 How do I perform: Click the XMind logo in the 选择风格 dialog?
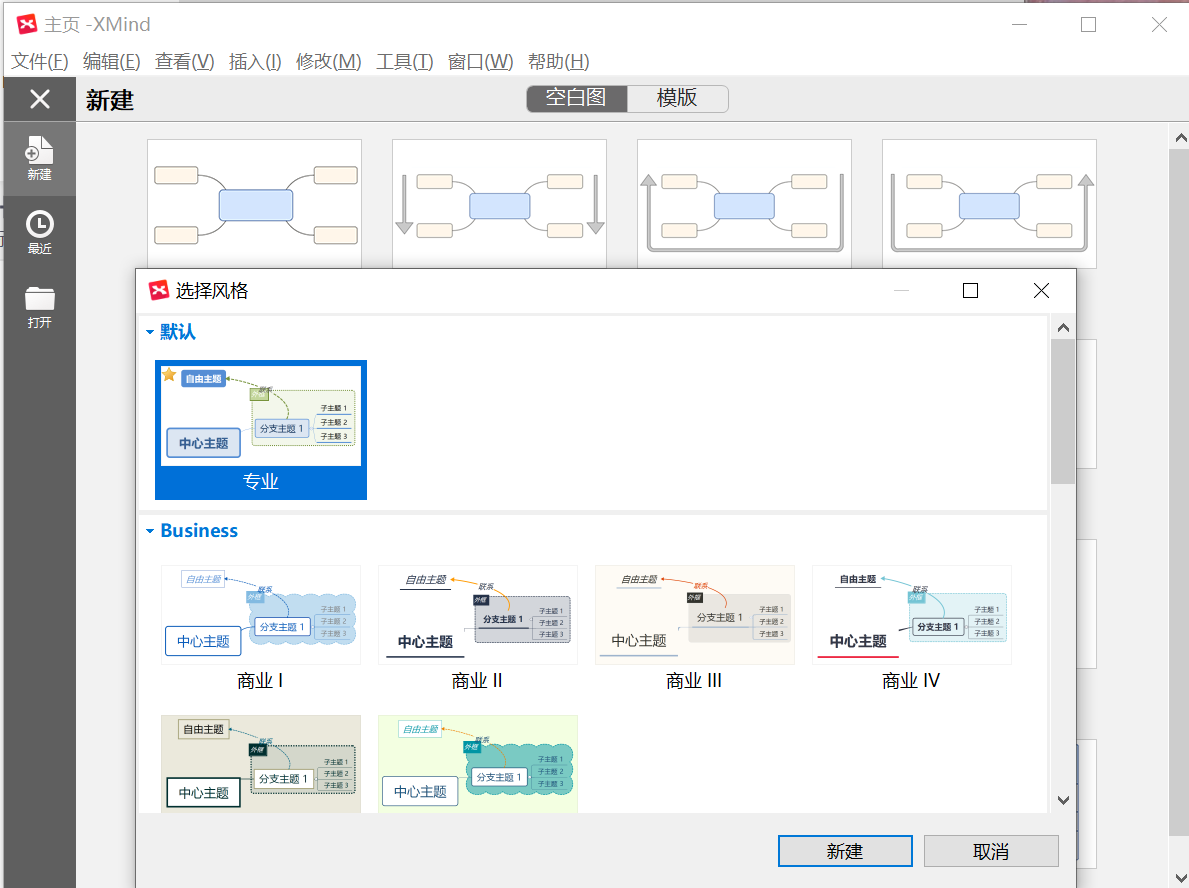[x=158, y=290]
